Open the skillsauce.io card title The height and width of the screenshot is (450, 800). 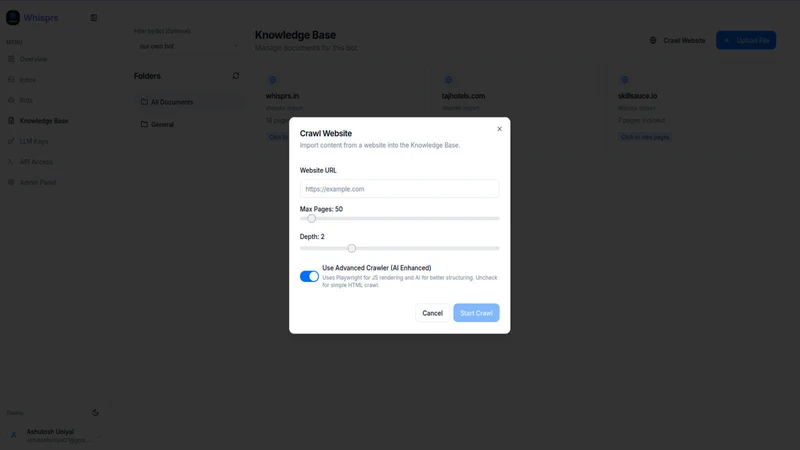pos(637,96)
